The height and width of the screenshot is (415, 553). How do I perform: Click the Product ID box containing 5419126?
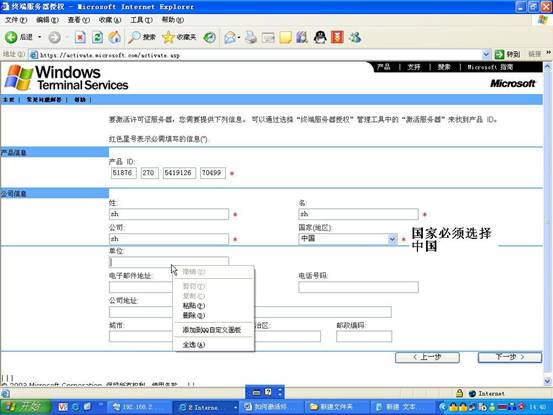(x=179, y=173)
